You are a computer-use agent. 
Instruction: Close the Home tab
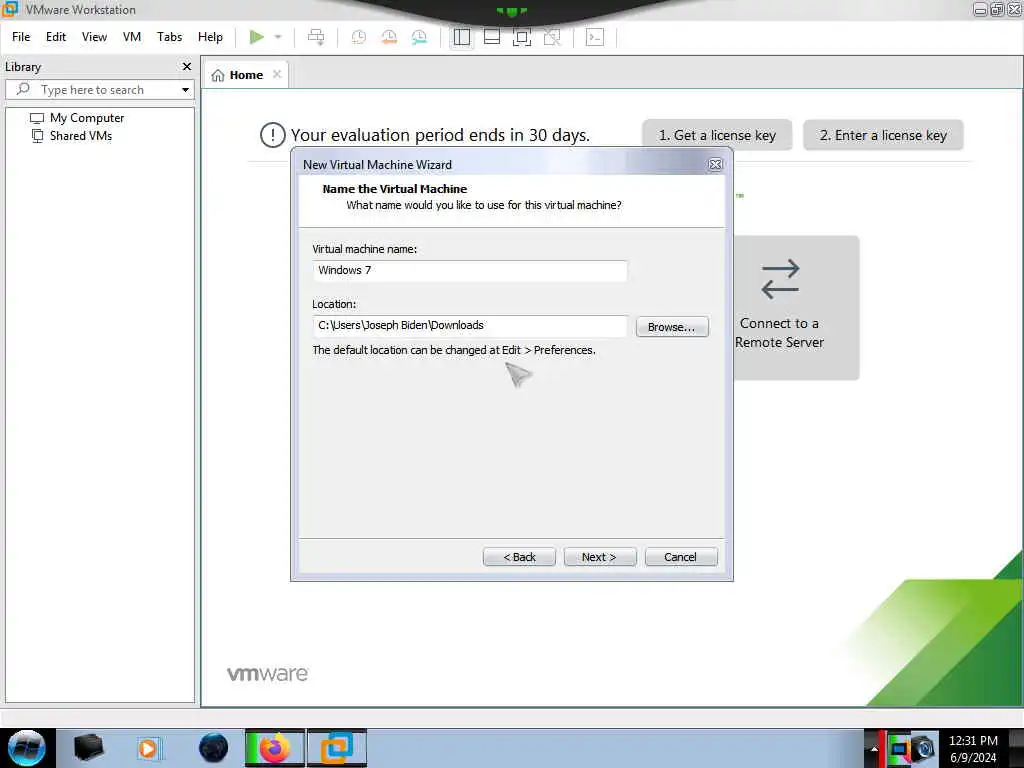pyautogui.click(x=277, y=74)
